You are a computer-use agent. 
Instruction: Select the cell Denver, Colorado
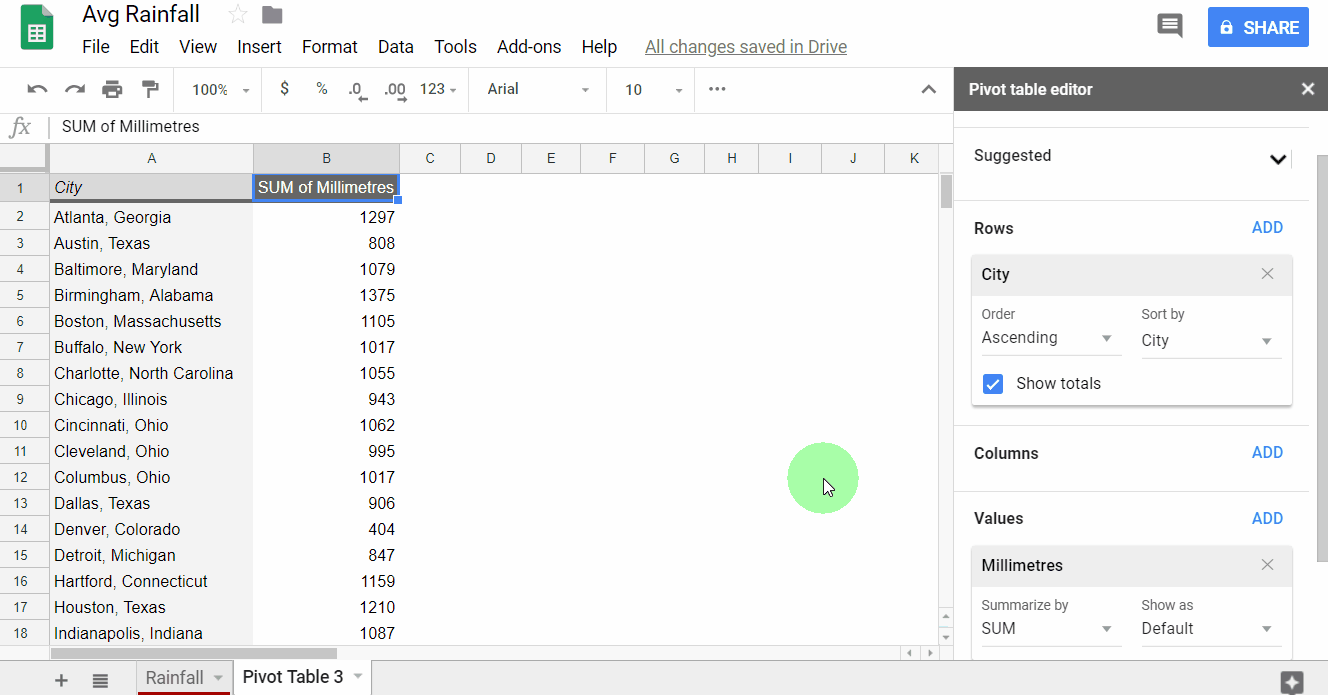click(151, 529)
